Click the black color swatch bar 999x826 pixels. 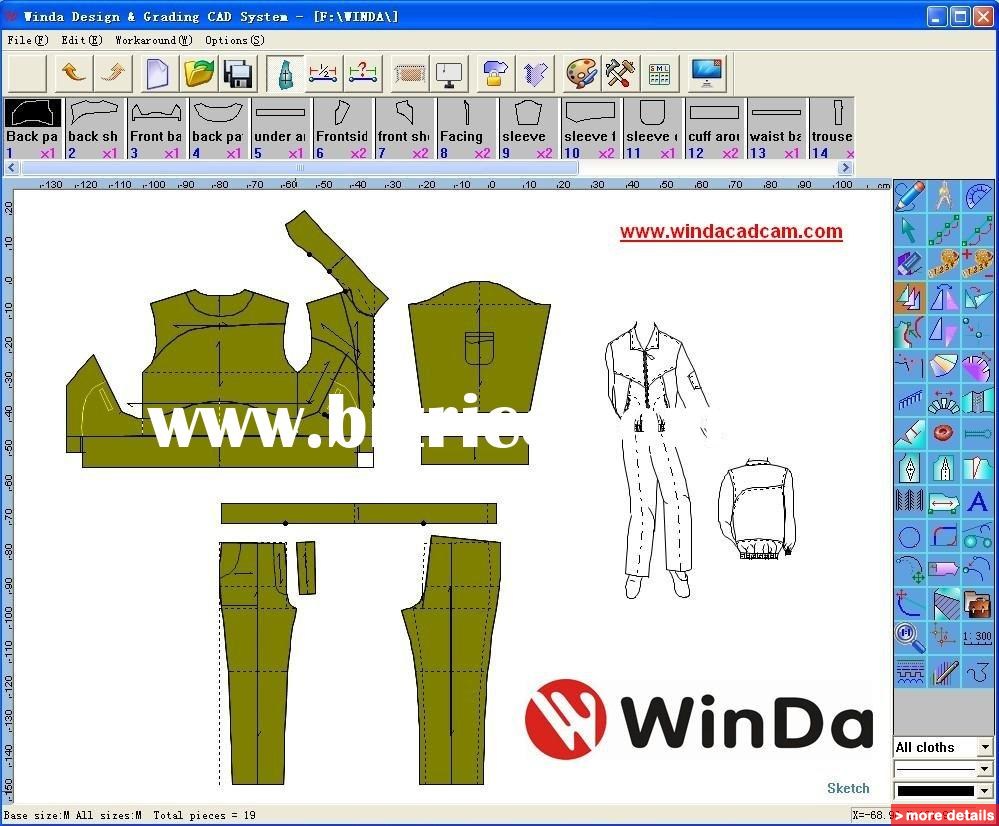tap(935, 791)
